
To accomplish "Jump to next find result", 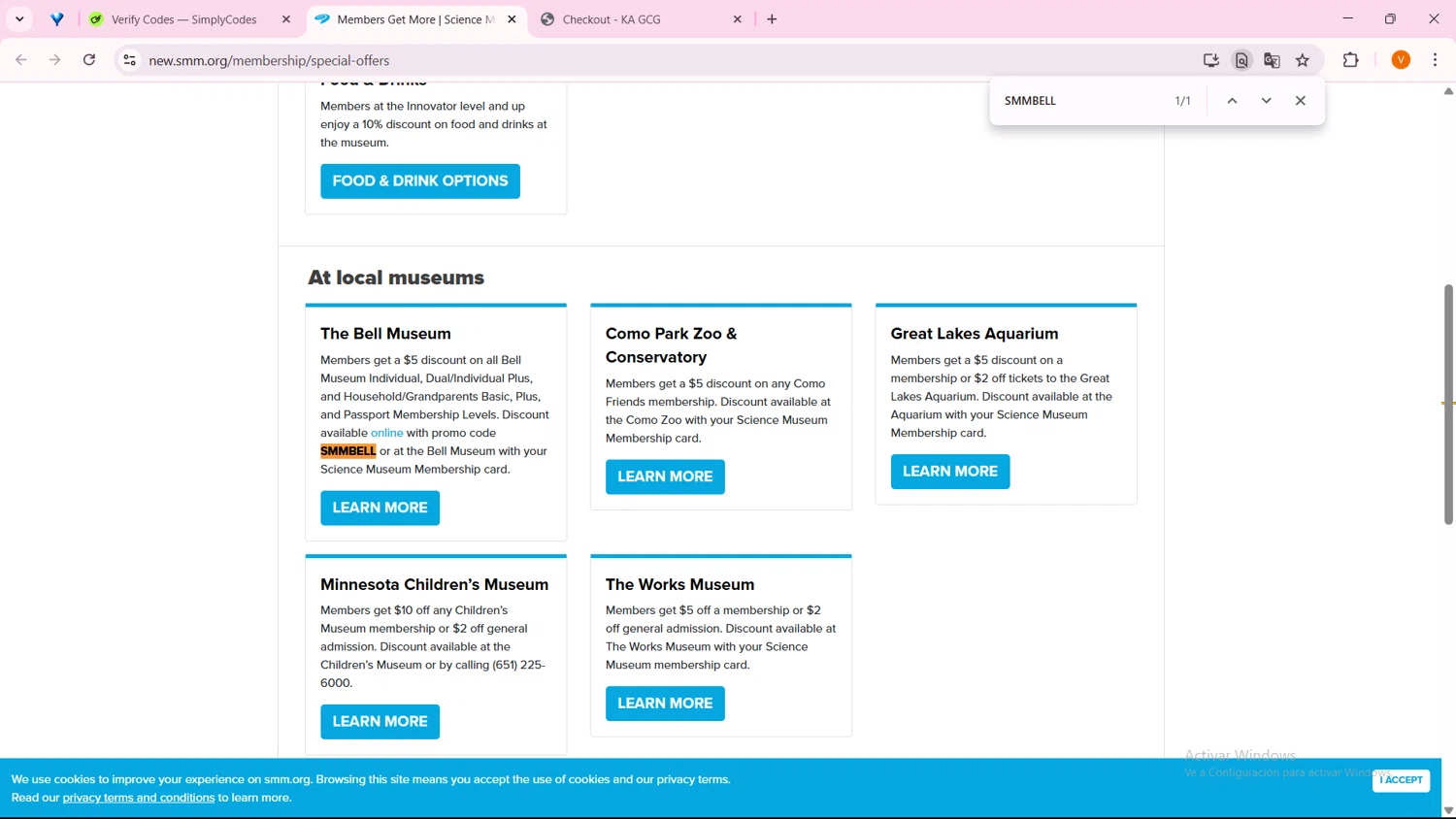I will pos(1266,101).
